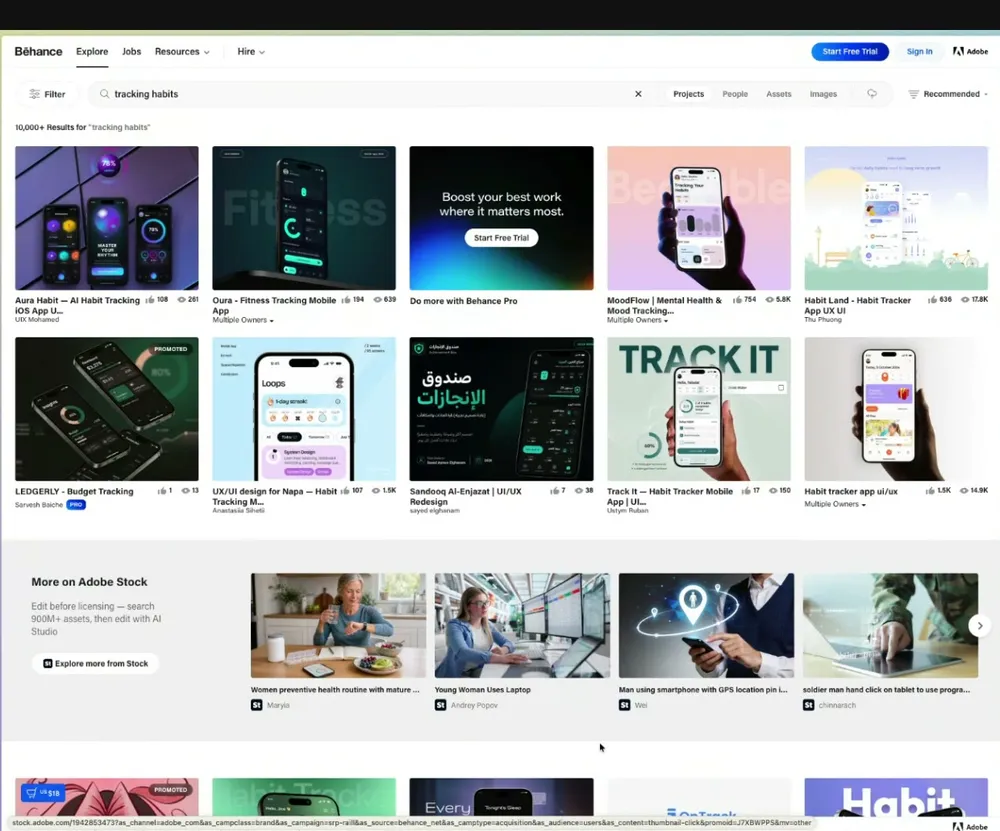This screenshot has height=831, width=1000.
Task: Click views eye icon on Habit Land project
Action: point(965,300)
